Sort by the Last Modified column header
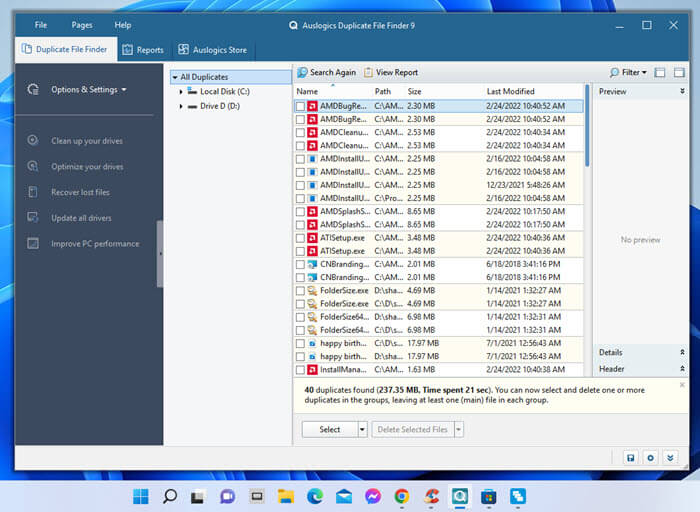 pyautogui.click(x=510, y=92)
